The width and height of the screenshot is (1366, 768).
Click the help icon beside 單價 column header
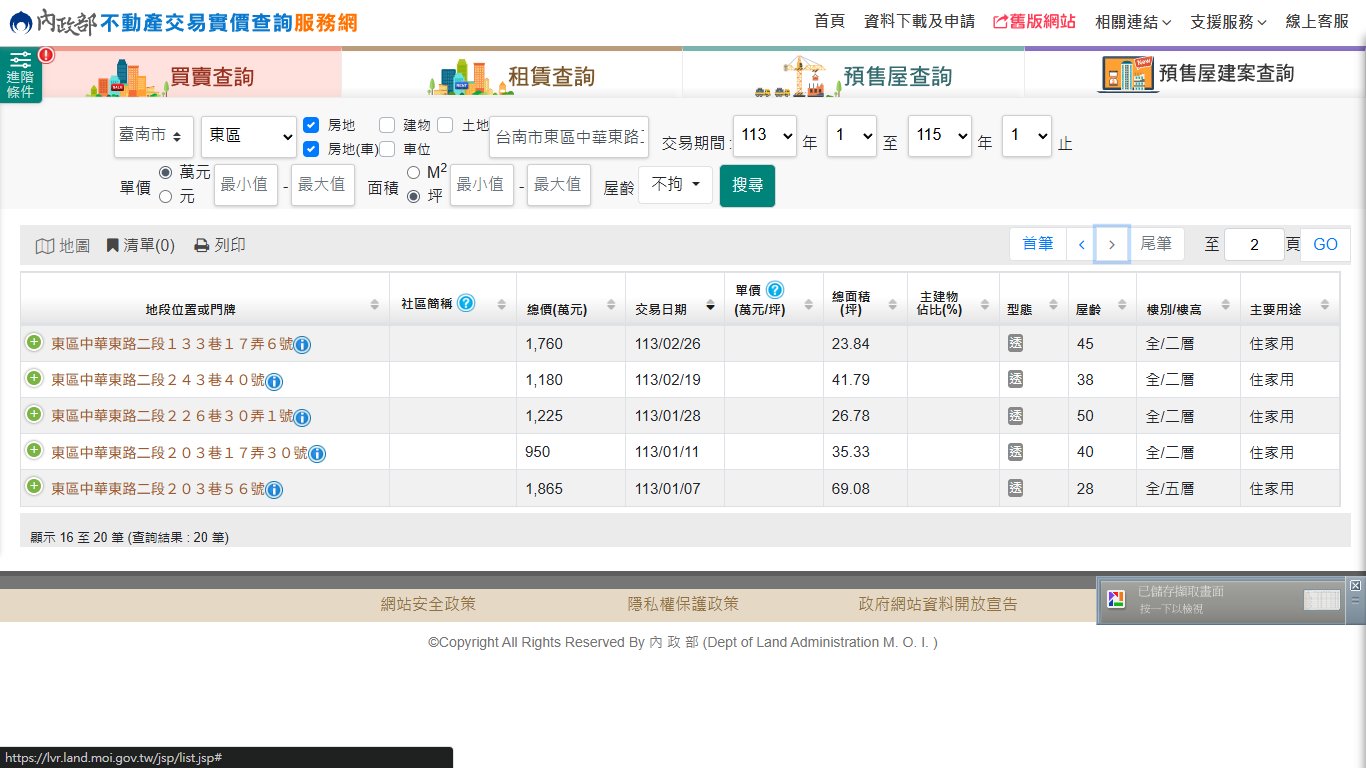(775, 290)
